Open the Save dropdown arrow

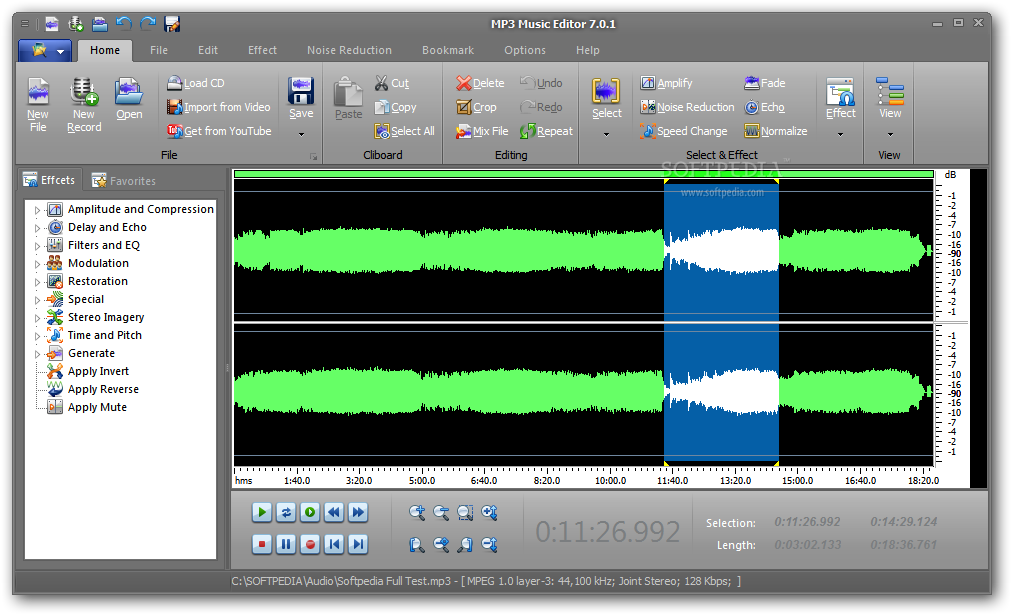301,134
